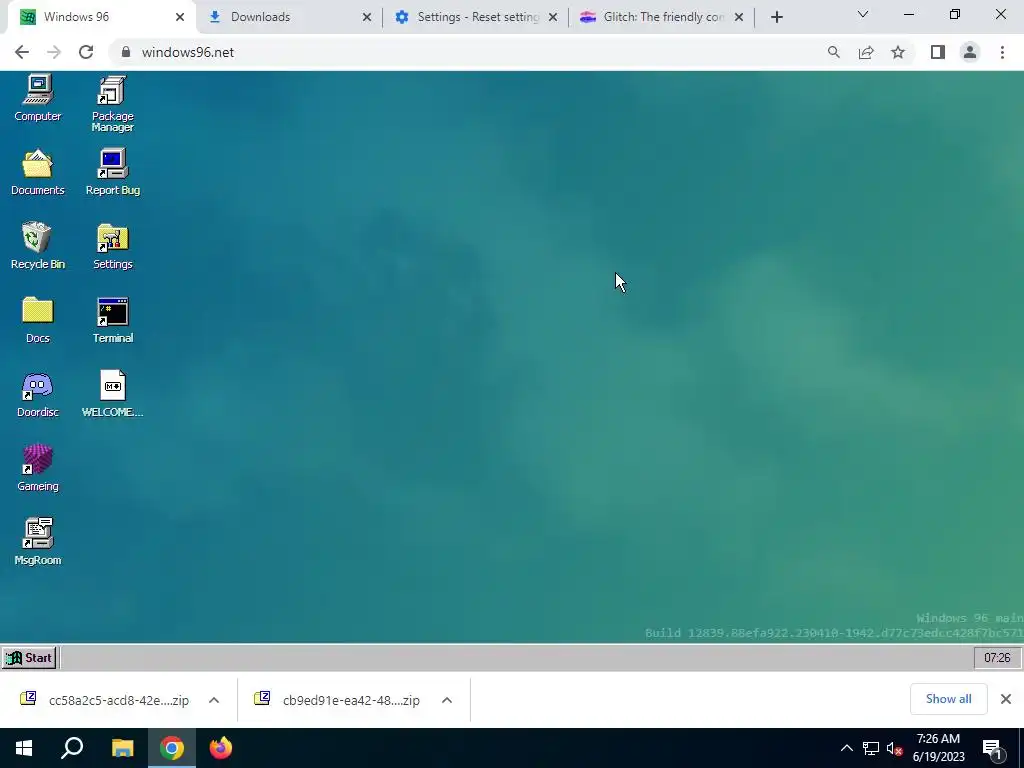Open the Chrome three-dot menu
1024x768 pixels.
click(1002, 52)
